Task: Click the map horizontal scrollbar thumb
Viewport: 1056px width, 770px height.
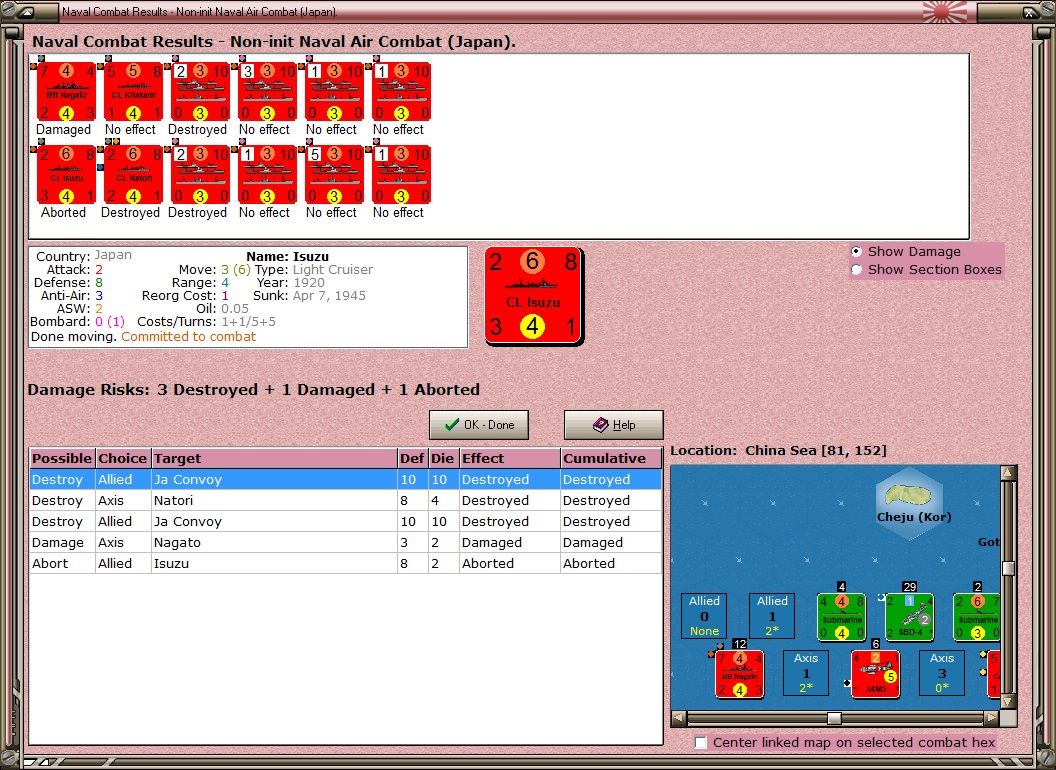Action: click(834, 718)
